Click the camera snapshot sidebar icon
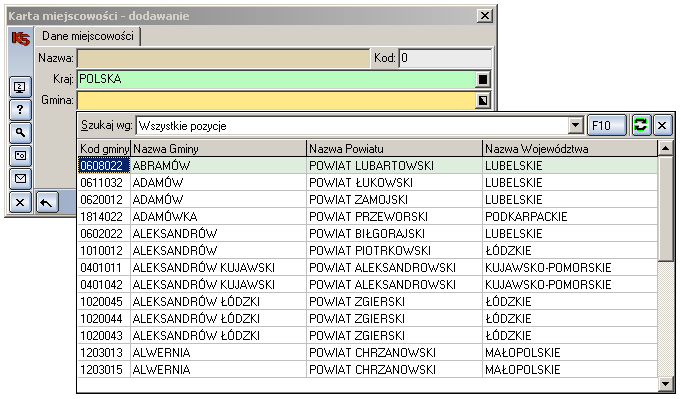Viewport: 681px width, 399px height. (x=20, y=156)
